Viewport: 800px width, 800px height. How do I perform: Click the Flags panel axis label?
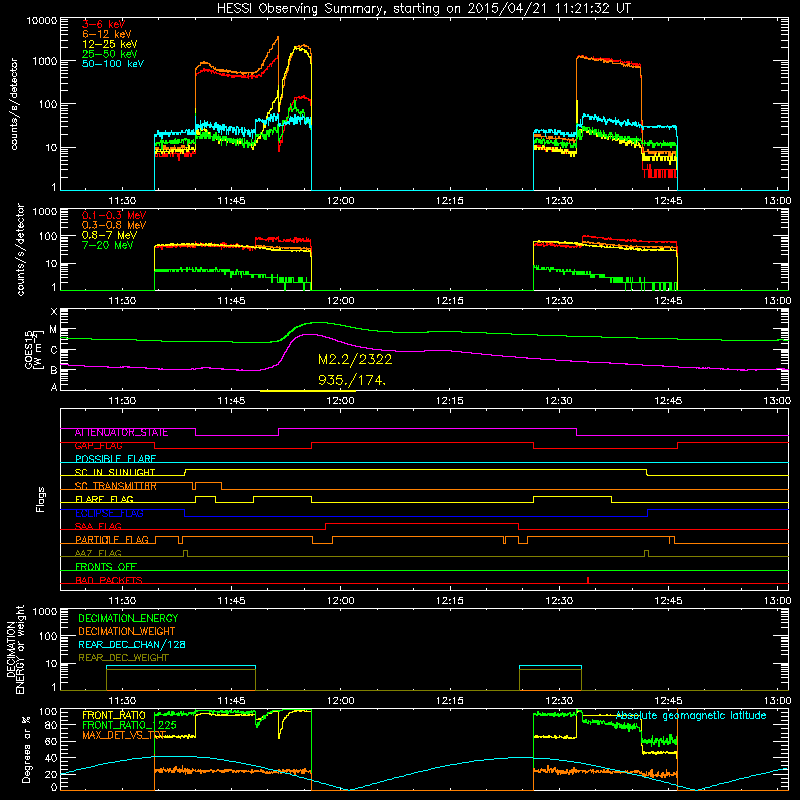(x=41, y=499)
